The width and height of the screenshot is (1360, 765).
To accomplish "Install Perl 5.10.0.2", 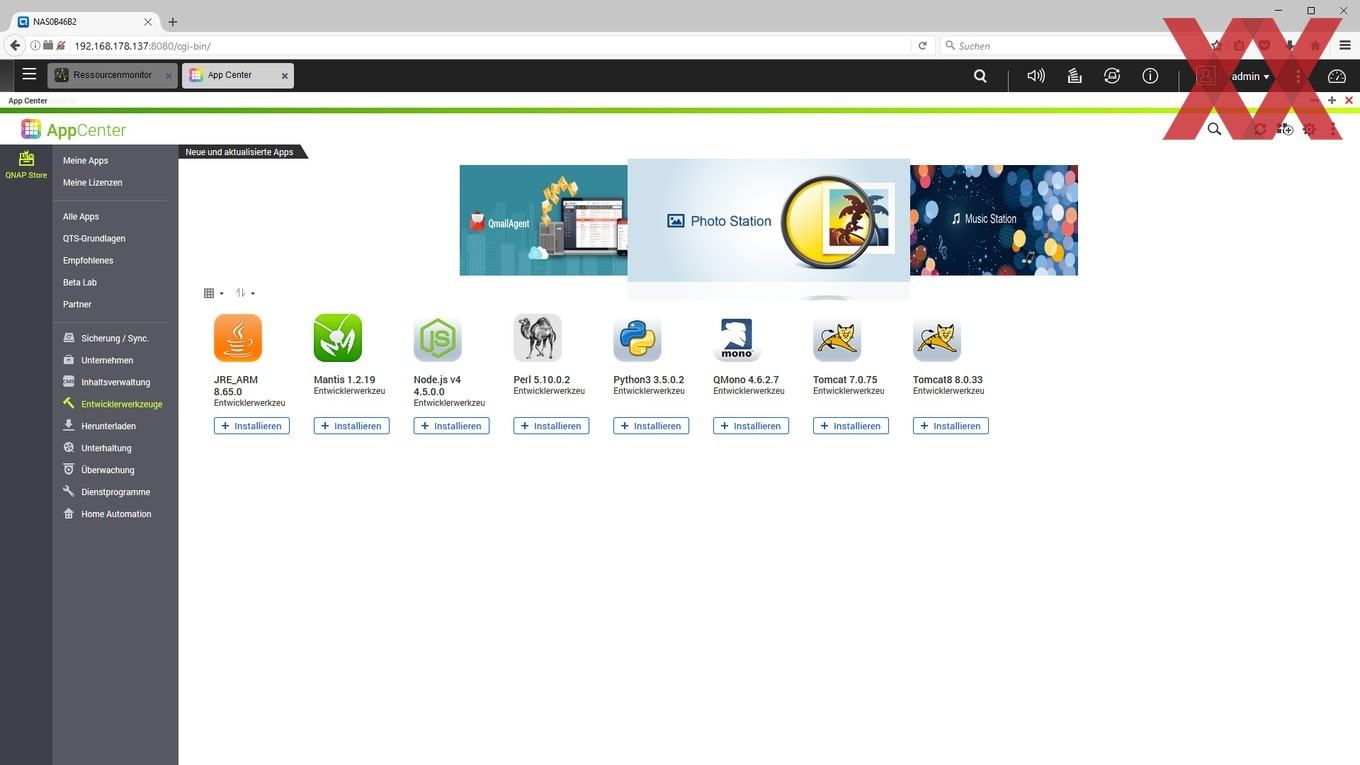I will 551,426.
